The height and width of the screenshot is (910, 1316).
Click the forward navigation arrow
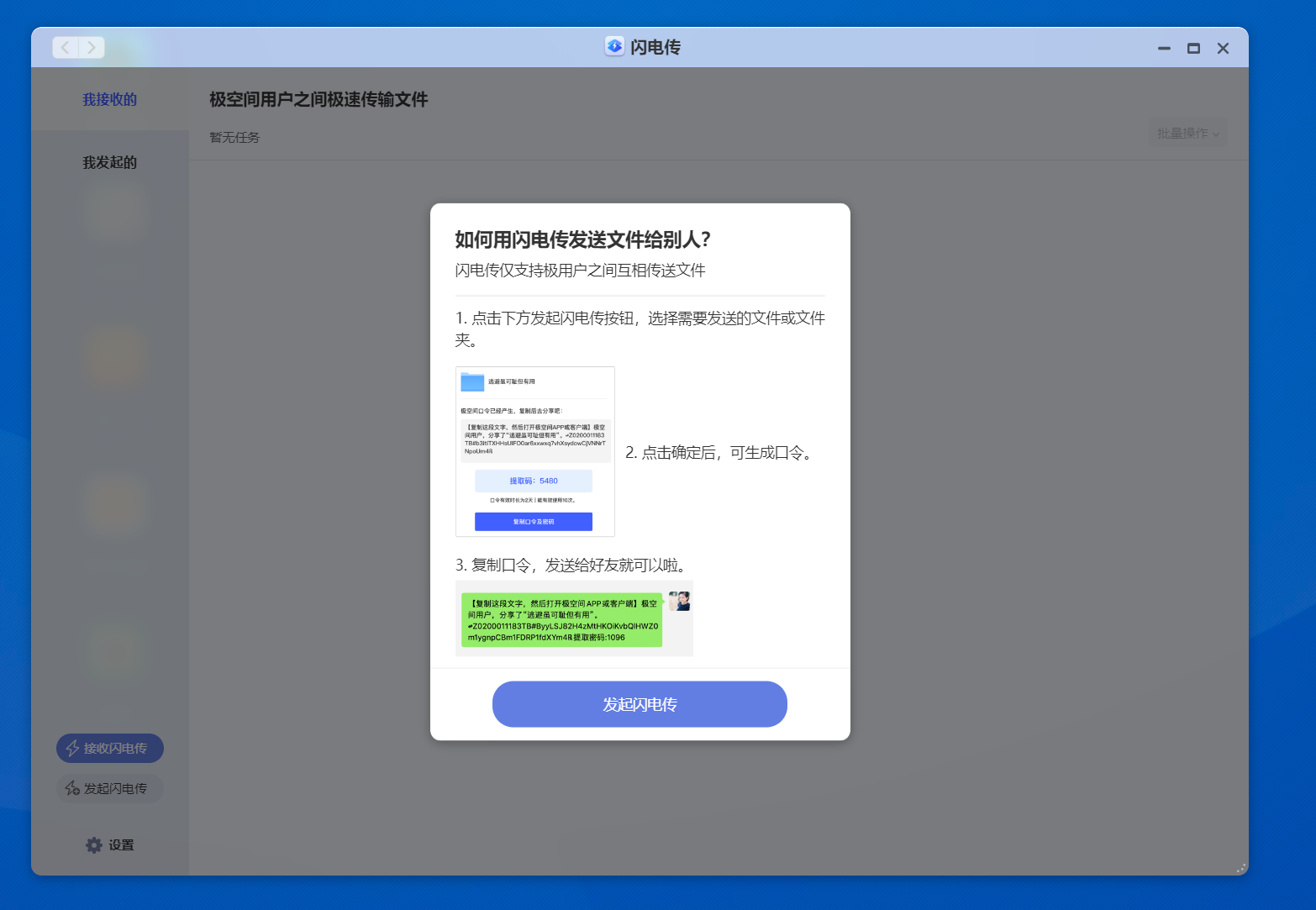[x=92, y=47]
